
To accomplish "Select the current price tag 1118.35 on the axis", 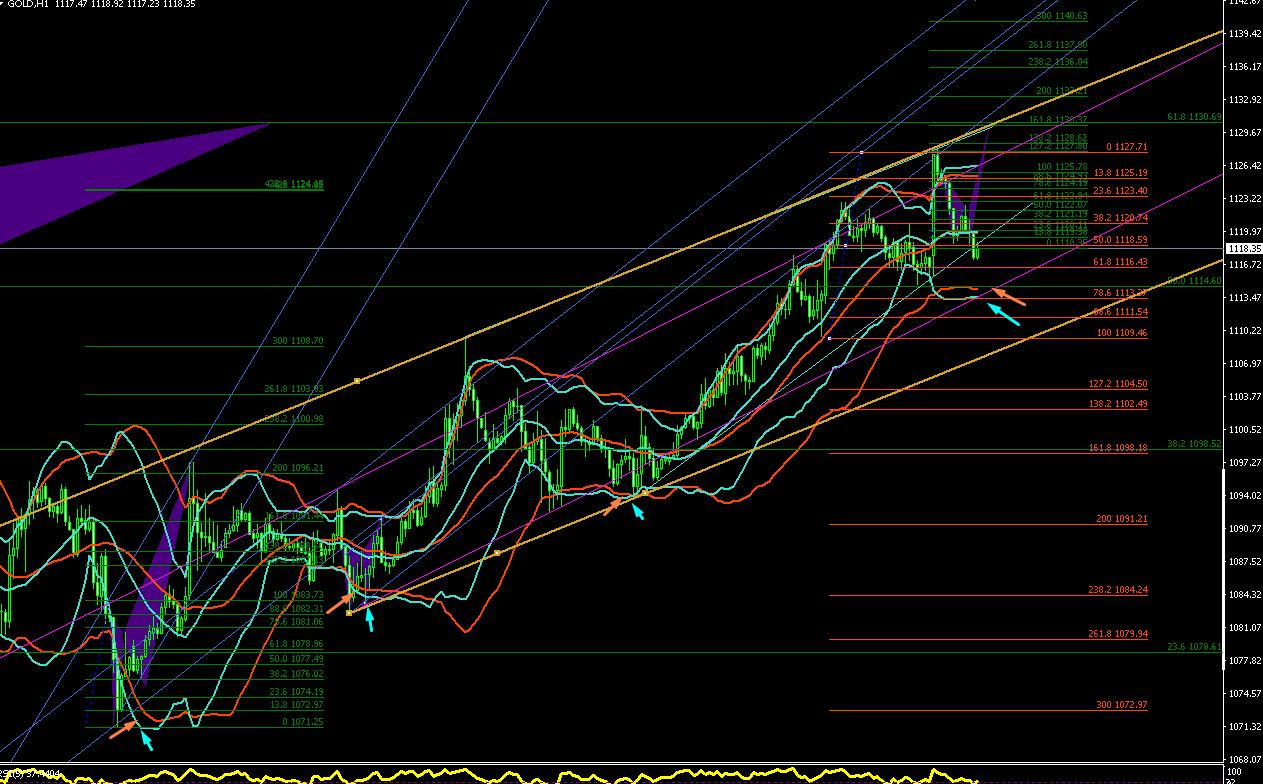I will point(1245,248).
